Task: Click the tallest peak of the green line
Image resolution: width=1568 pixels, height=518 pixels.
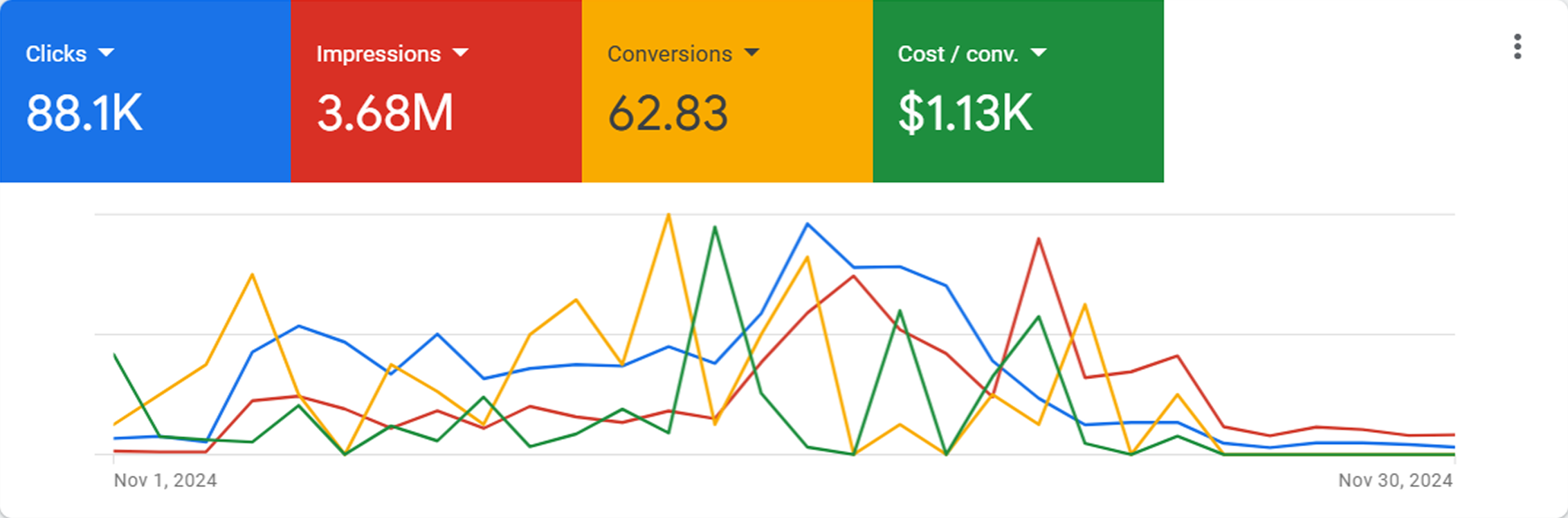Action: point(714,228)
